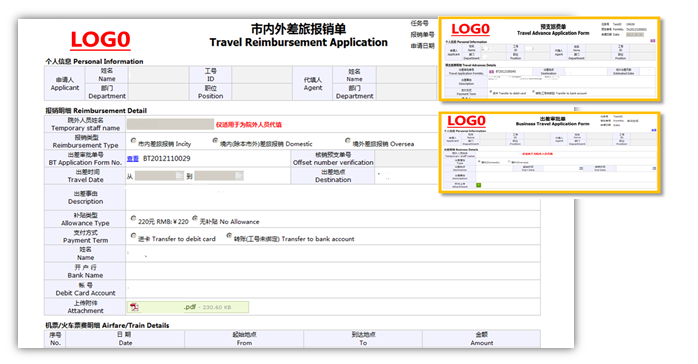The width and height of the screenshot is (698, 364).
Task: Click the PDF file icon in Attachment
Action: pos(134,307)
